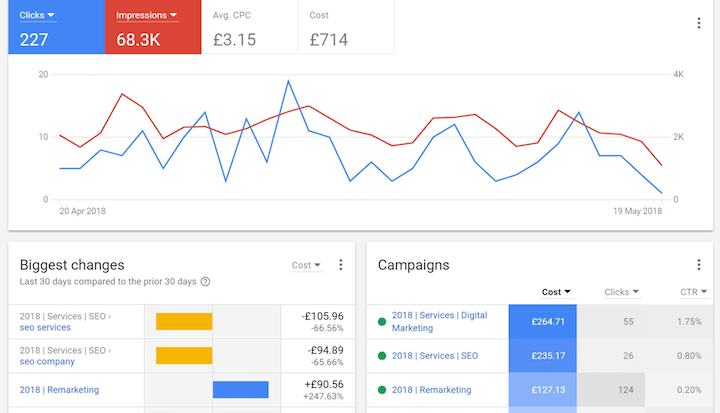
Task: Click the green status dot for Services SEO campaign
Action: 381,353
